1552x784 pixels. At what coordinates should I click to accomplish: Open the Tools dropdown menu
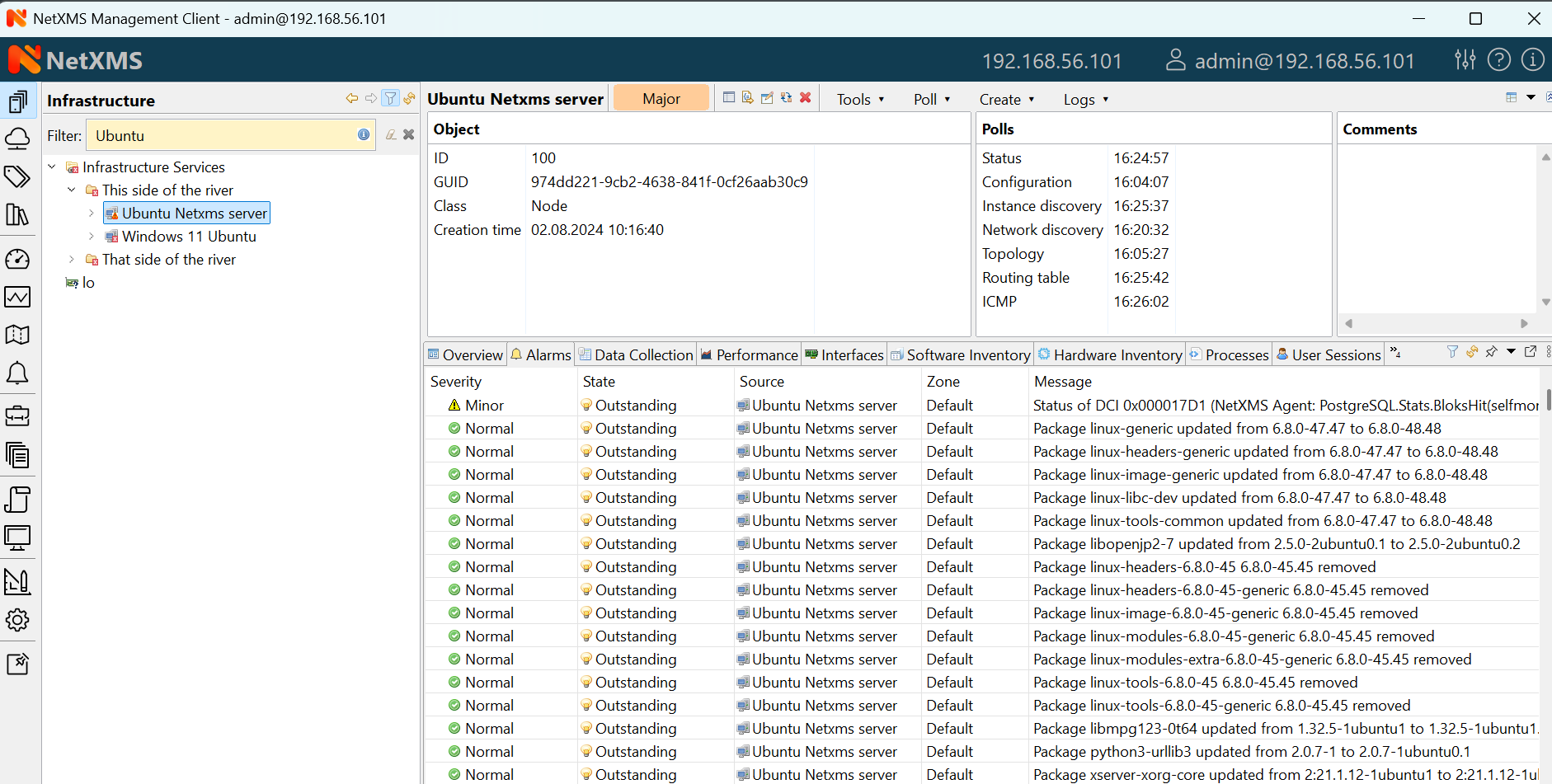tap(860, 100)
